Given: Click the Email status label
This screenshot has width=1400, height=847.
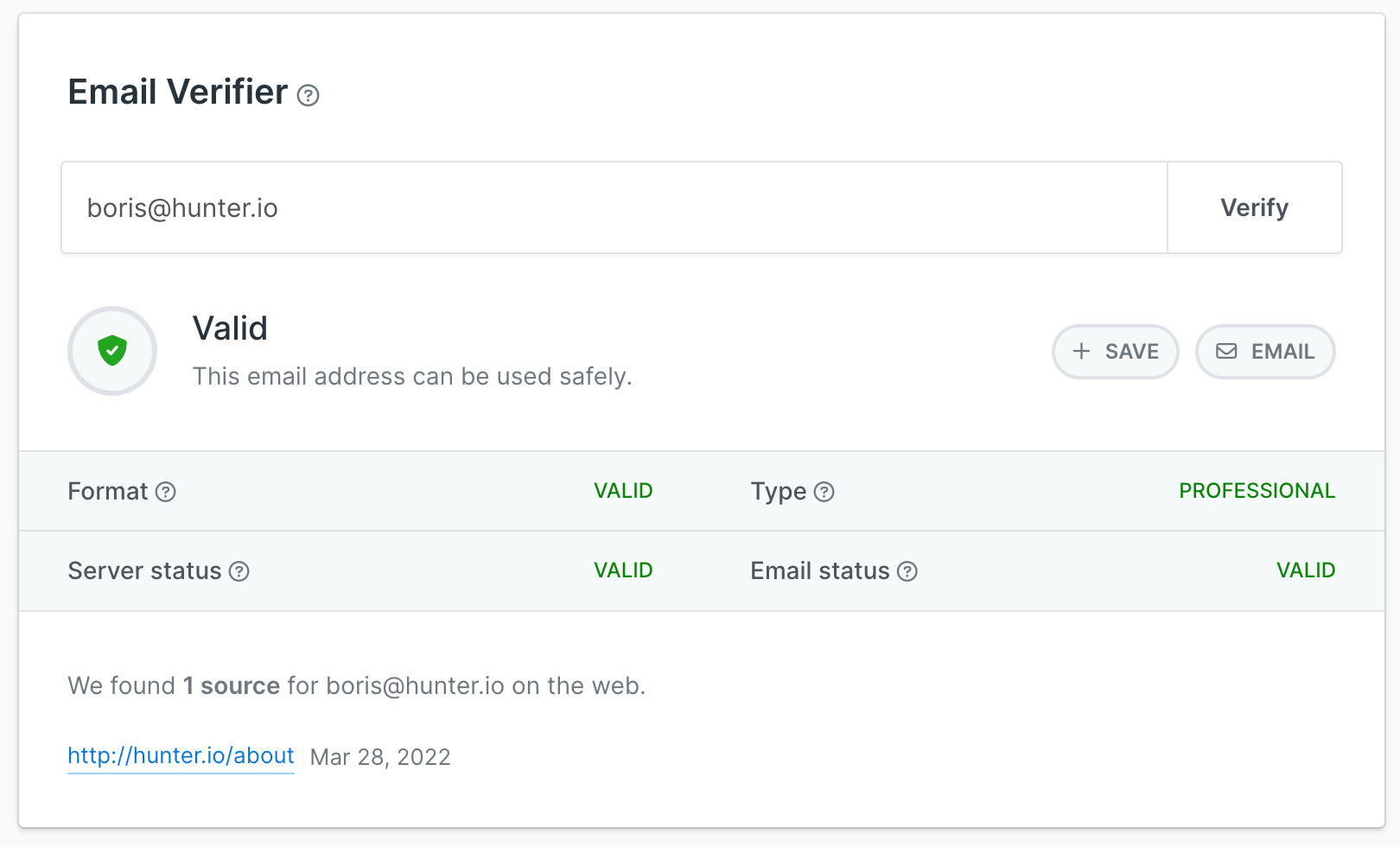Looking at the screenshot, I should pyautogui.click(x=819, y=571).
